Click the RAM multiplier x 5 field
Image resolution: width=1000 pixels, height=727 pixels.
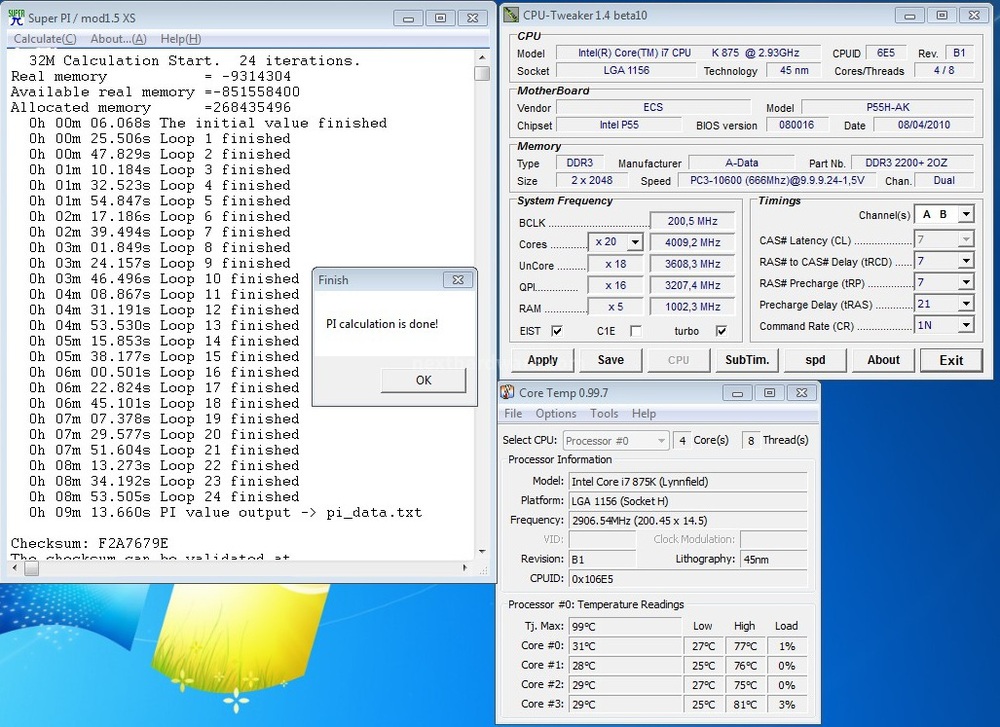(615, 307)
